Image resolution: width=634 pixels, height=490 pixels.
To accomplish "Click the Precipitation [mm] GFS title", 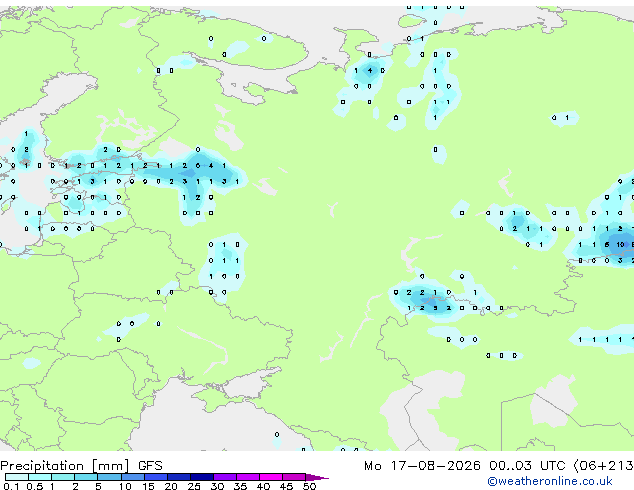I will point(81,466).
